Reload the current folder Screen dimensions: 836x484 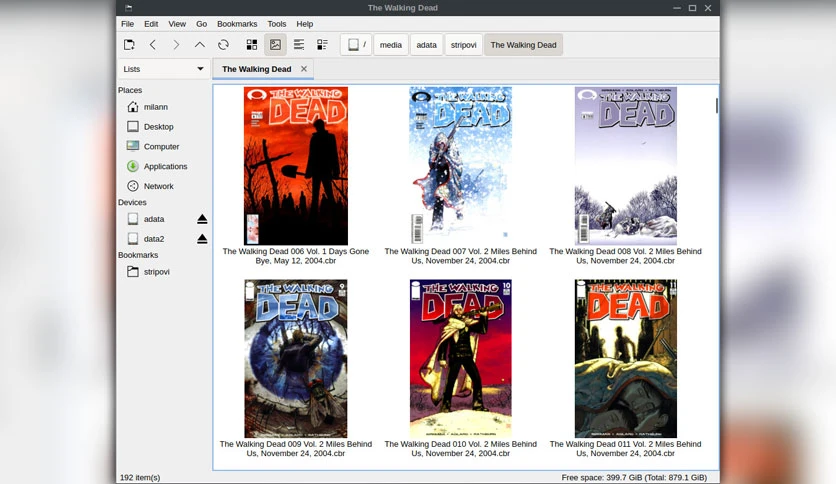tap(223, 45)
